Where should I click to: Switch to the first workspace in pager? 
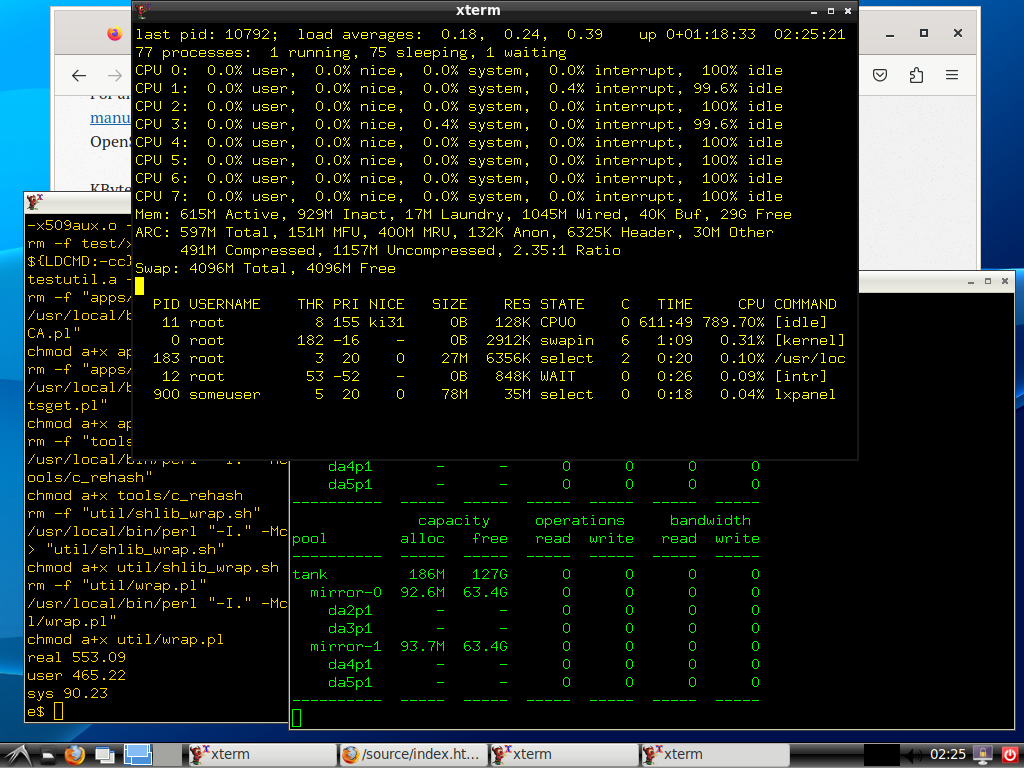coord(137,754)
